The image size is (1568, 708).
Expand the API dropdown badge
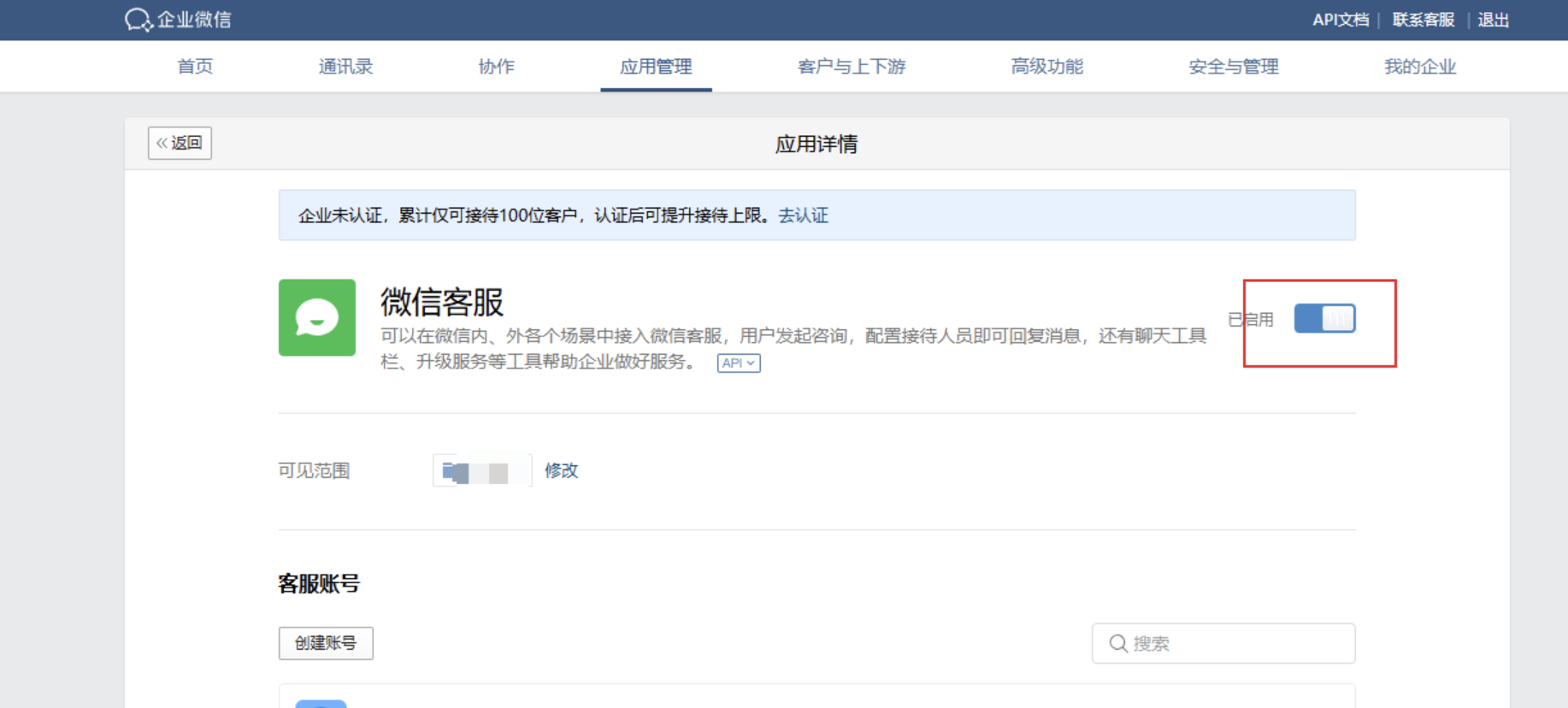(x=739, y=363)
